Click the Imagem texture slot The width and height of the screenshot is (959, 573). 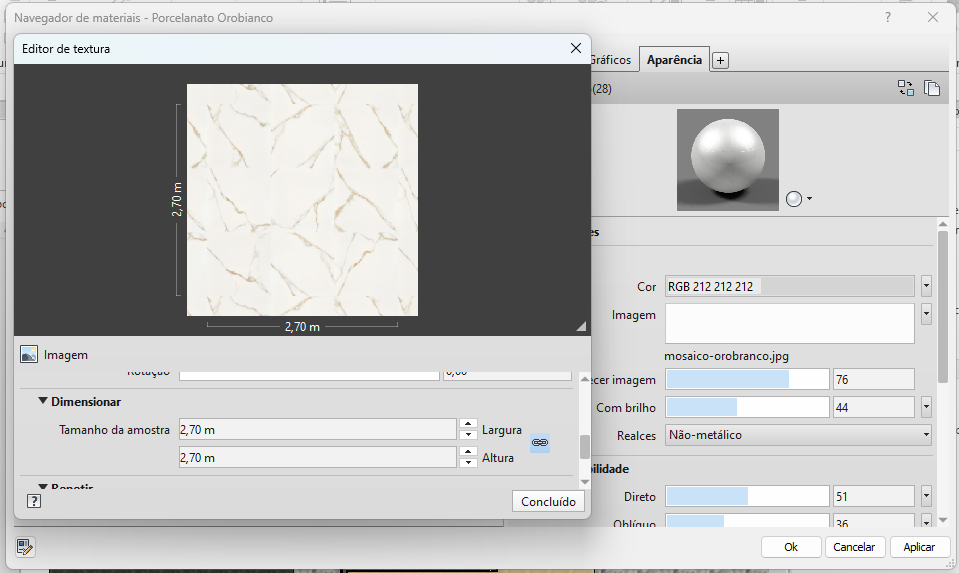pyautogui.click(x=790, y=323)
